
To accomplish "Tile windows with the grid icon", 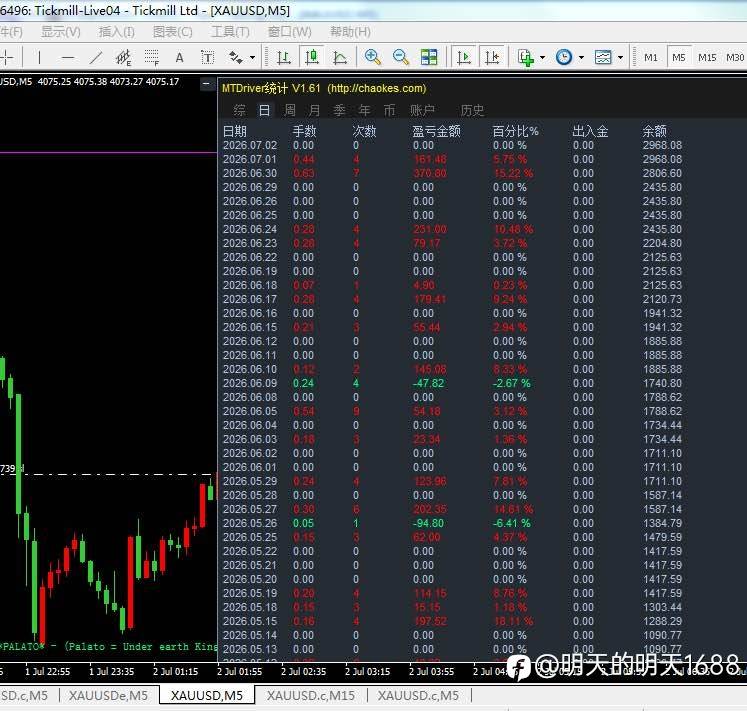I will tap(429, 58).
